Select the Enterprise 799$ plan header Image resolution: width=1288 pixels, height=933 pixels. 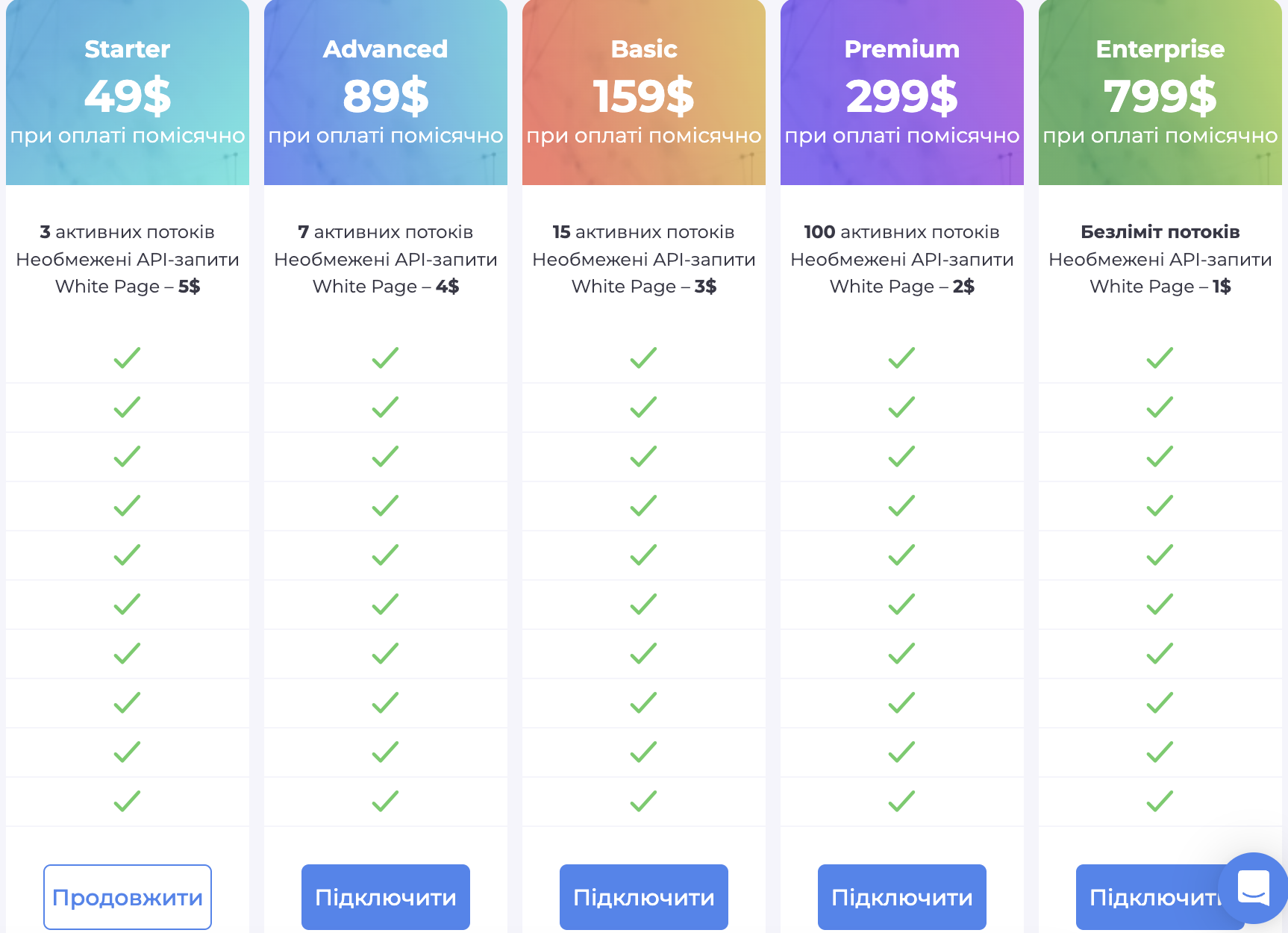pos(1160,93)
